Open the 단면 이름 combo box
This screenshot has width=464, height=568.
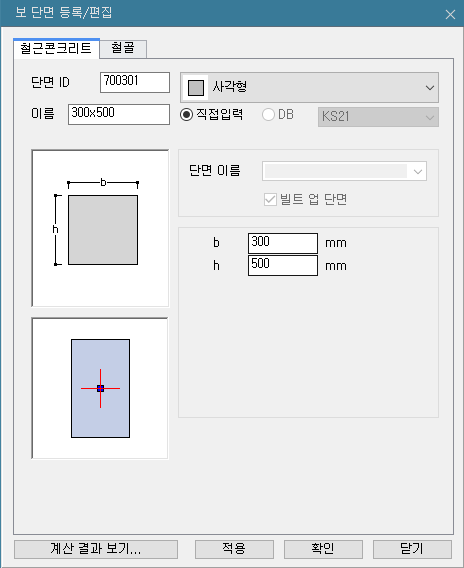click(344, 171)
